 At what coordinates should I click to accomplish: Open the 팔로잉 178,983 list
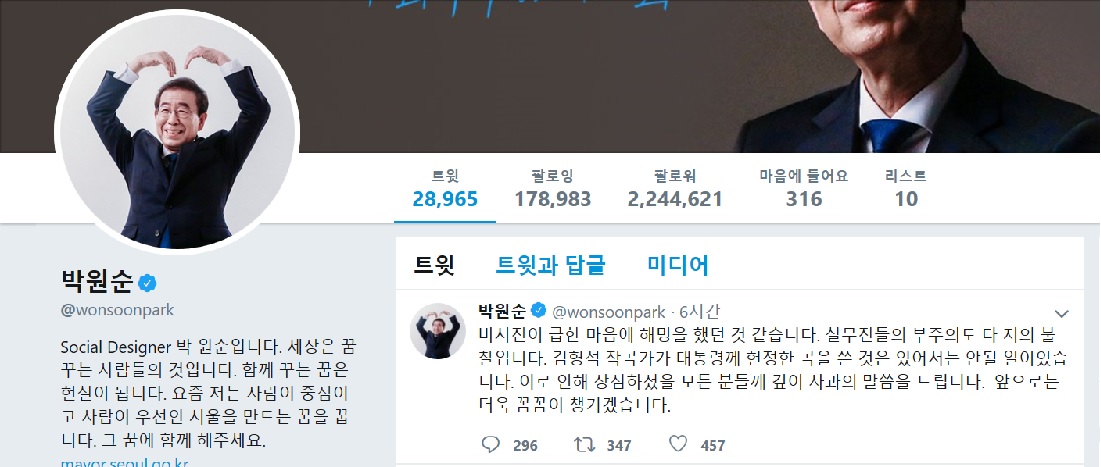pyautogui.click(x=553, y=189)
